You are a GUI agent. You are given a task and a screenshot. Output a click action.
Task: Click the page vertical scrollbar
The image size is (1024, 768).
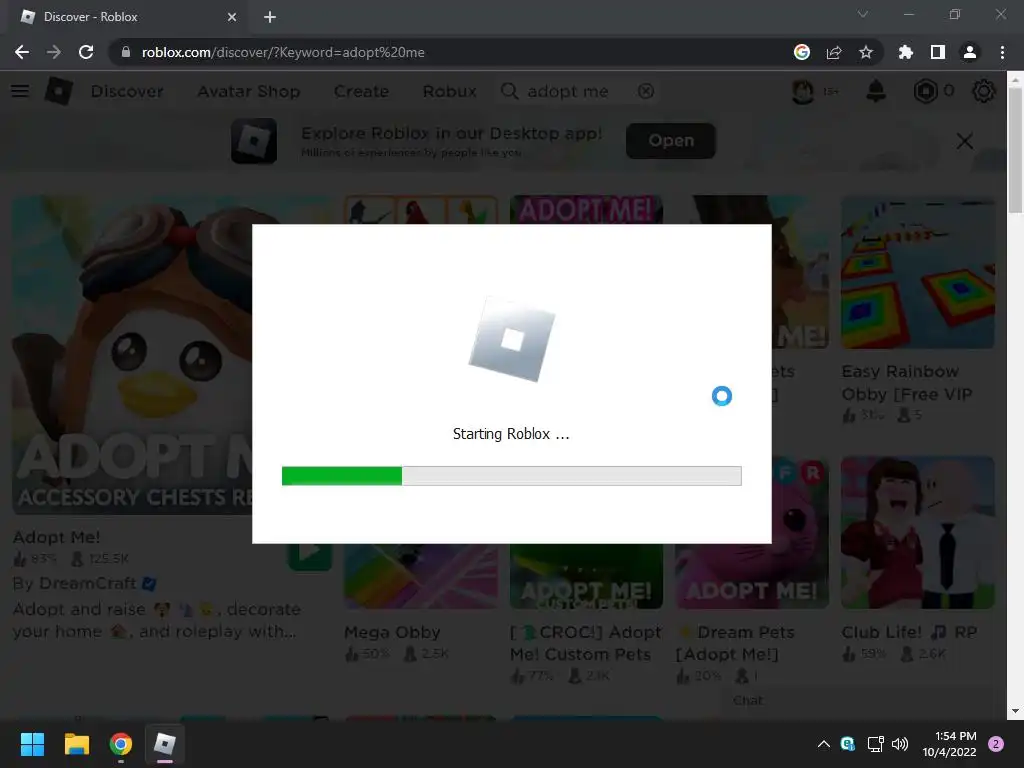click(1015, 150)
